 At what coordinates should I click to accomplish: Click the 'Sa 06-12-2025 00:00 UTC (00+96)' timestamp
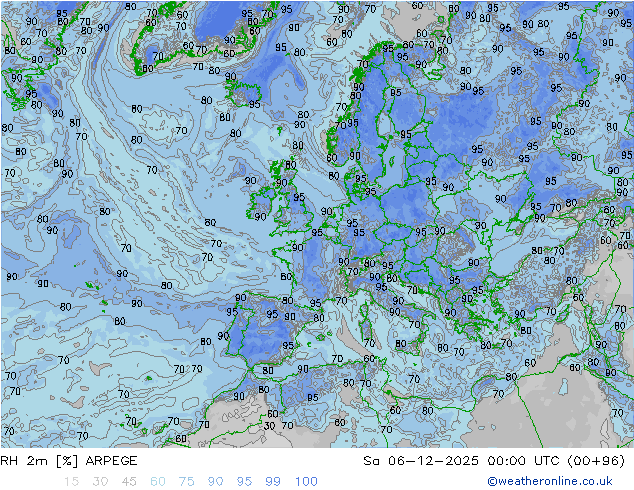tap(494, 460)
